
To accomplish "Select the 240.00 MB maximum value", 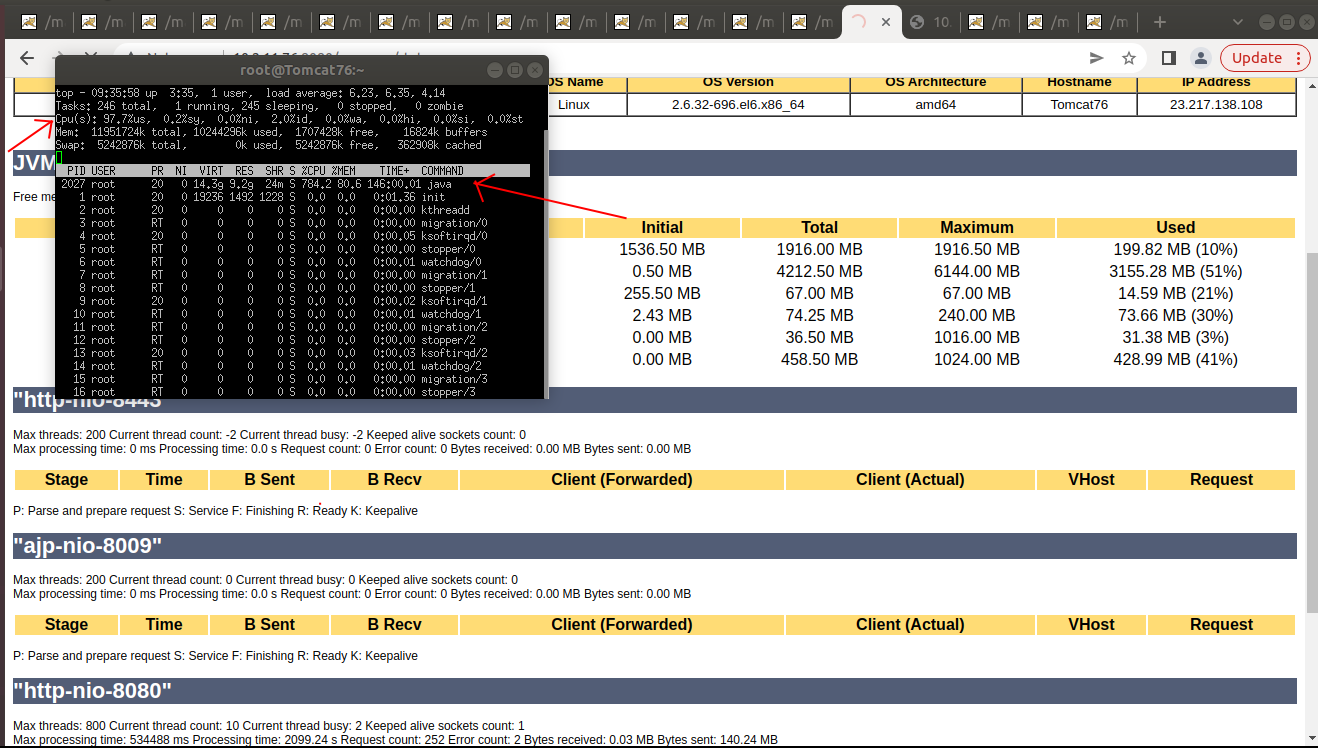I will click(x=977, y=315).
